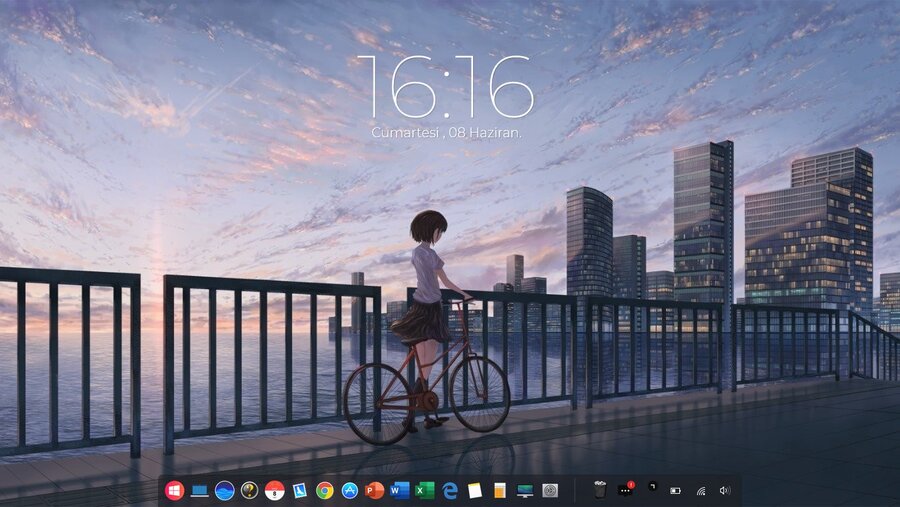The image size is (900, 507).
Task: Click the speaker volume icon
Action: coord(725,490)
